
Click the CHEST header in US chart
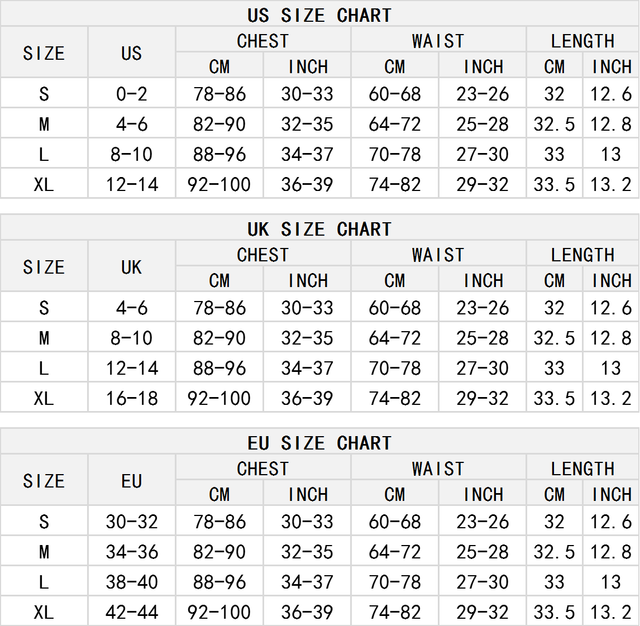pos(263,41)
